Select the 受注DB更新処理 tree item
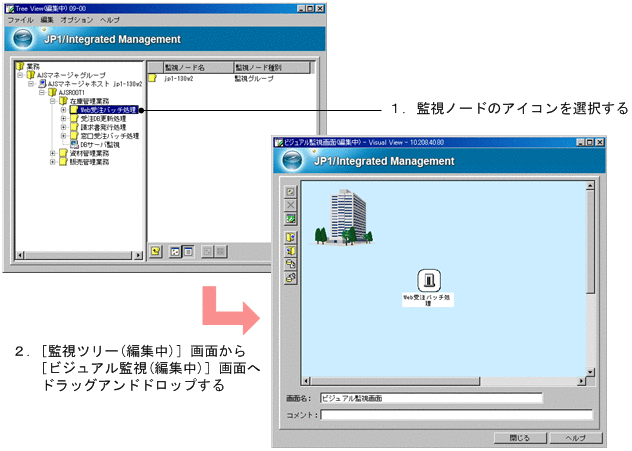The width and height of the screenshot is (632, 451). tap(103, 118)
